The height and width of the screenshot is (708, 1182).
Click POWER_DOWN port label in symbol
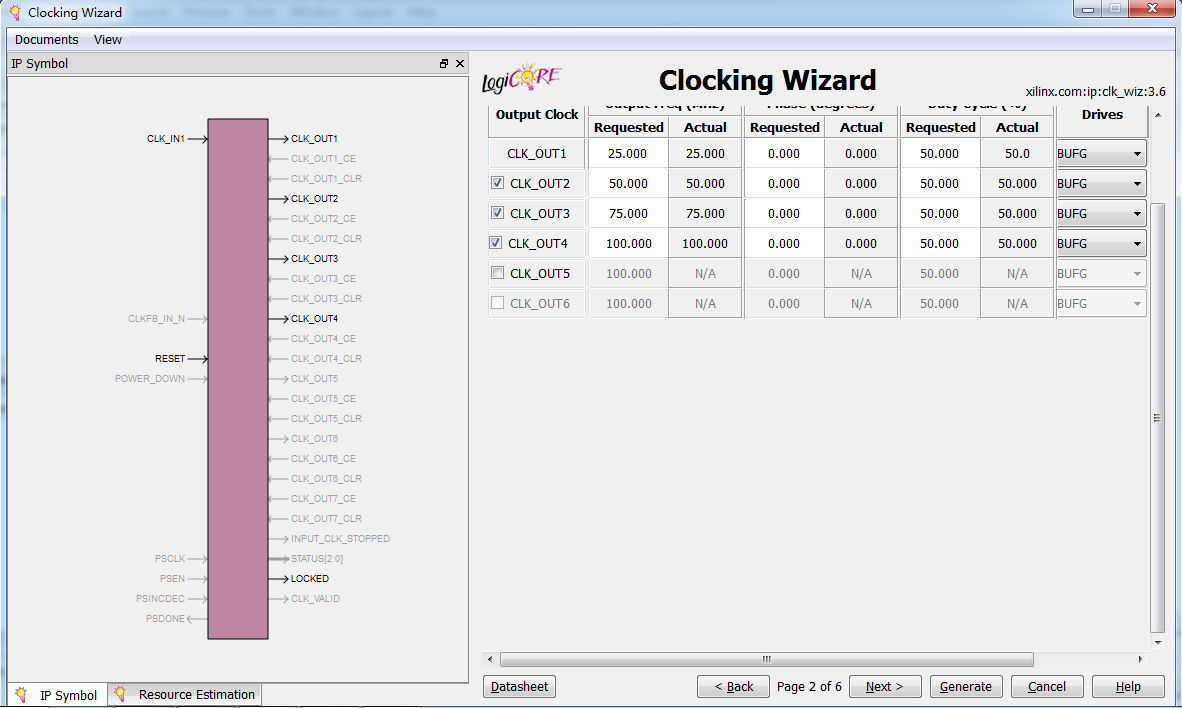(149, 379)
